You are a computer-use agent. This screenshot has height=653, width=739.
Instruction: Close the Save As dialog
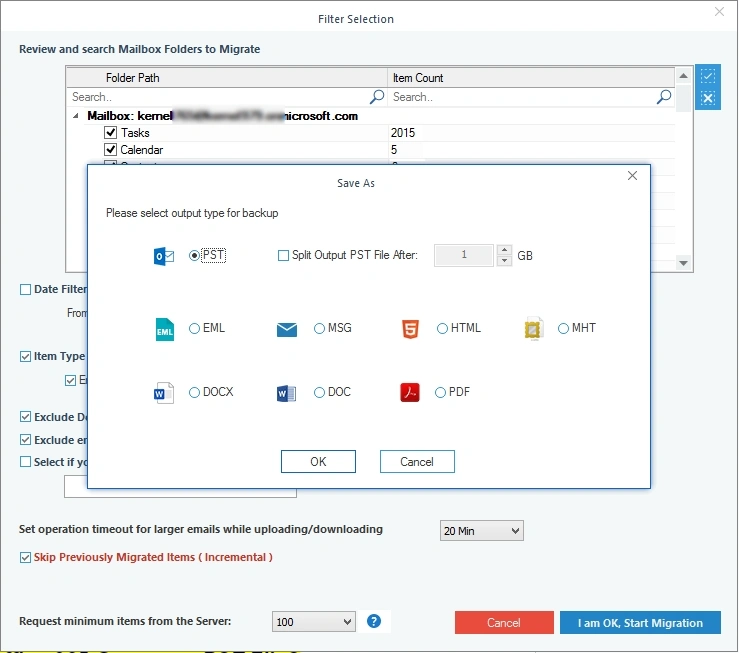632,176
